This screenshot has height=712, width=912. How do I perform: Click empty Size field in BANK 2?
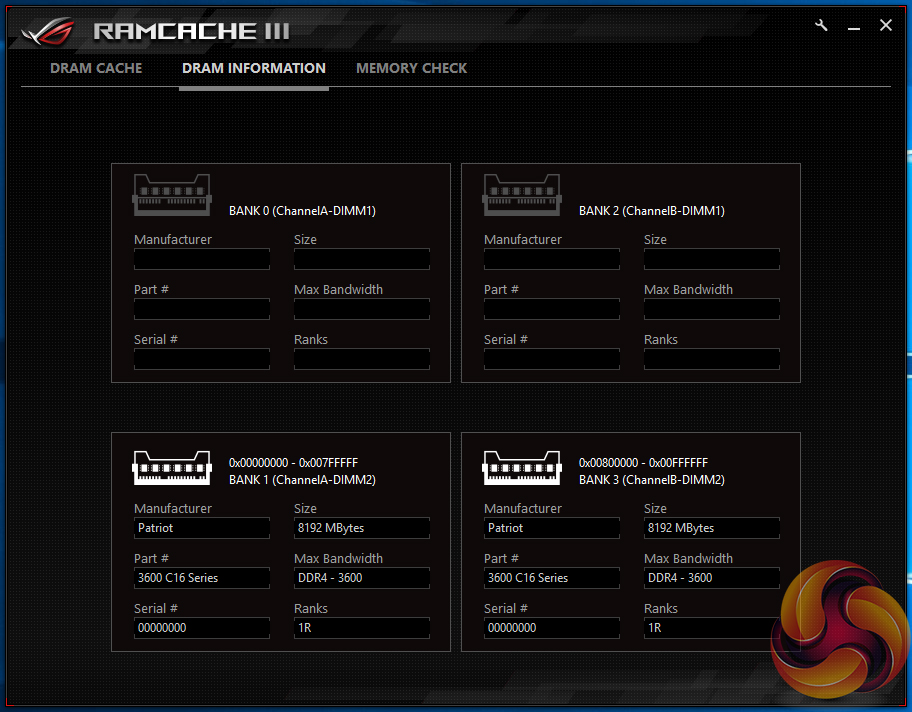pos(712,259)
